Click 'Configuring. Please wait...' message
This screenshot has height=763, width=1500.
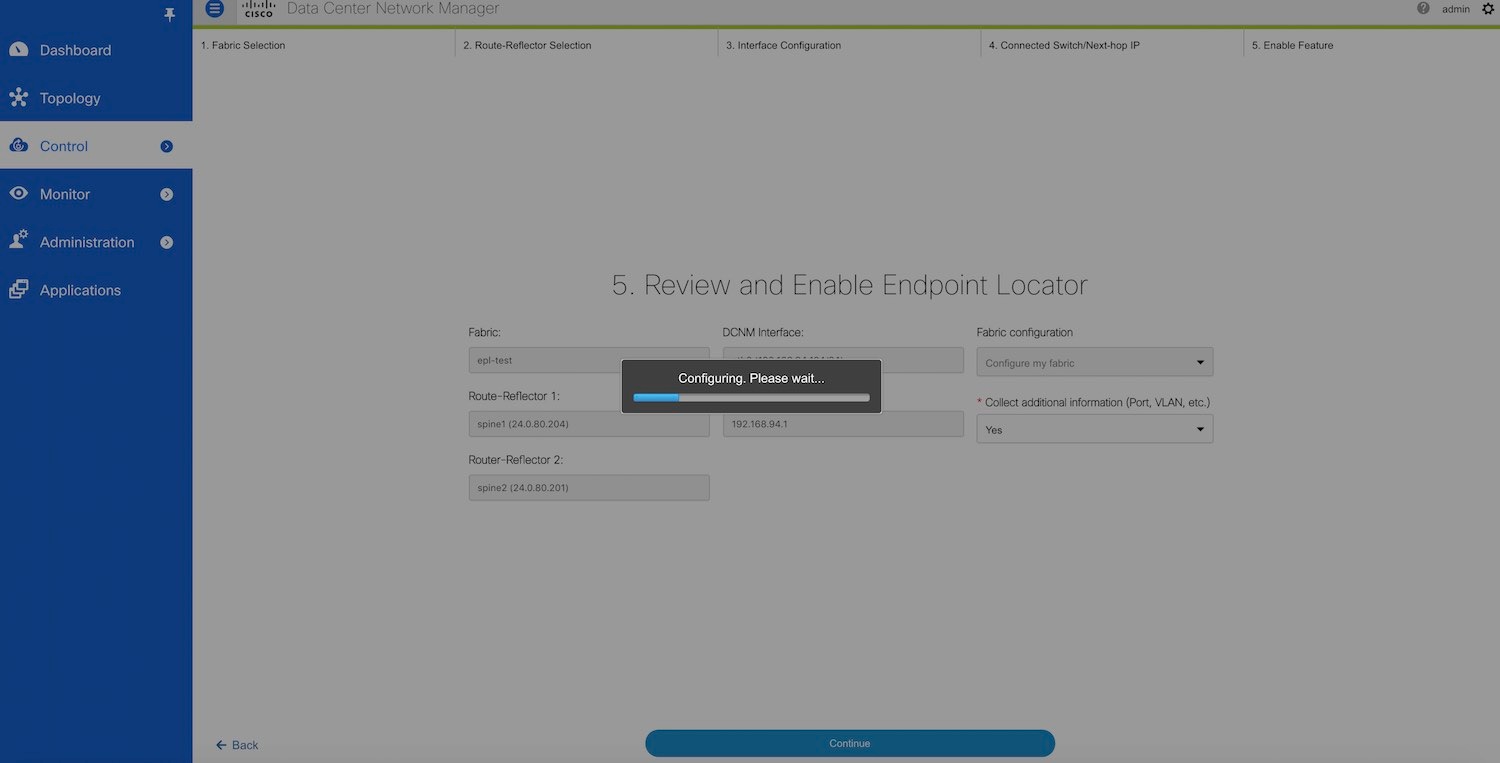click(x=751, y=378)
